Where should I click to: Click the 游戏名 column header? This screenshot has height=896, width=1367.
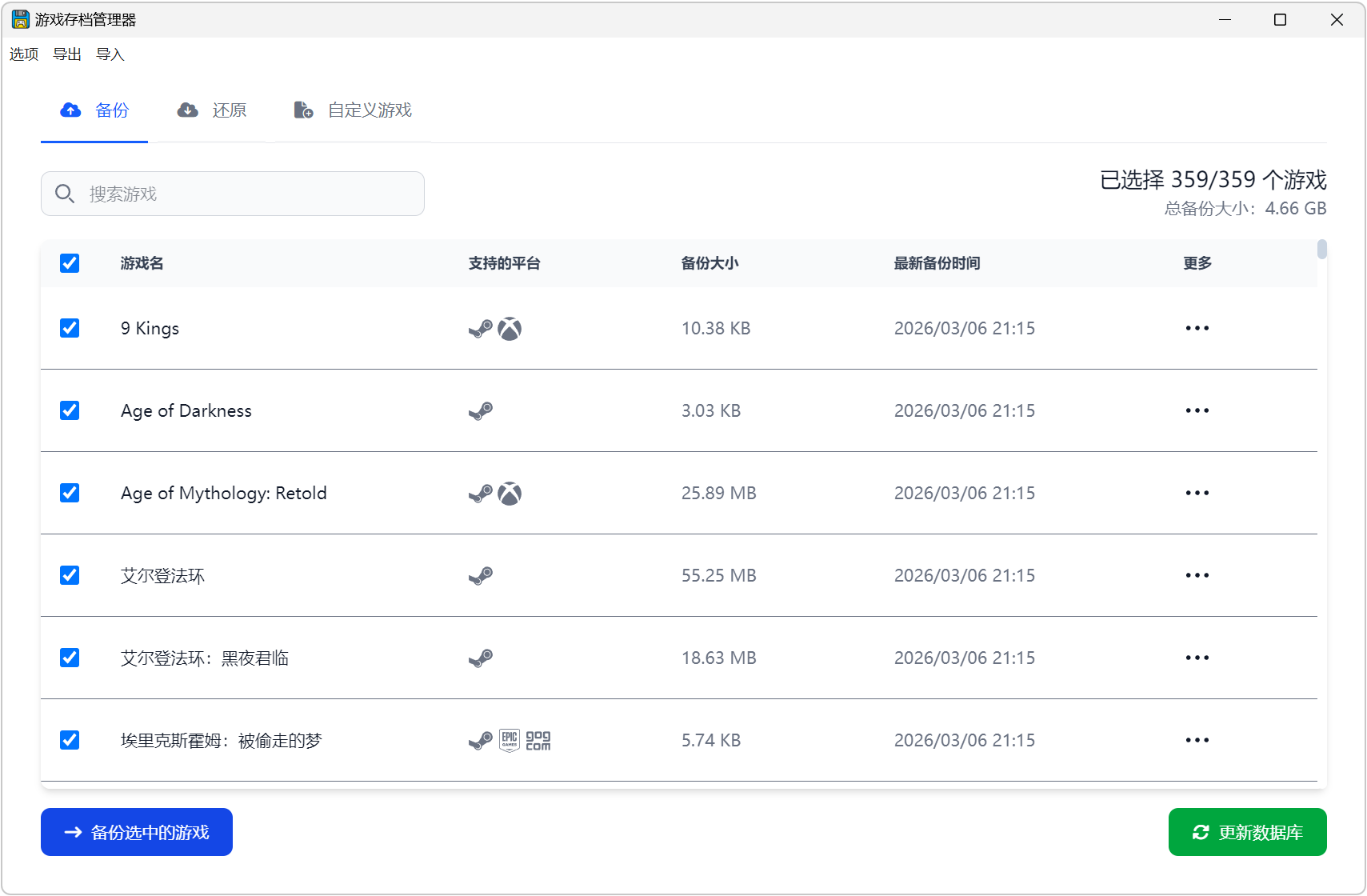pos(142,263)
